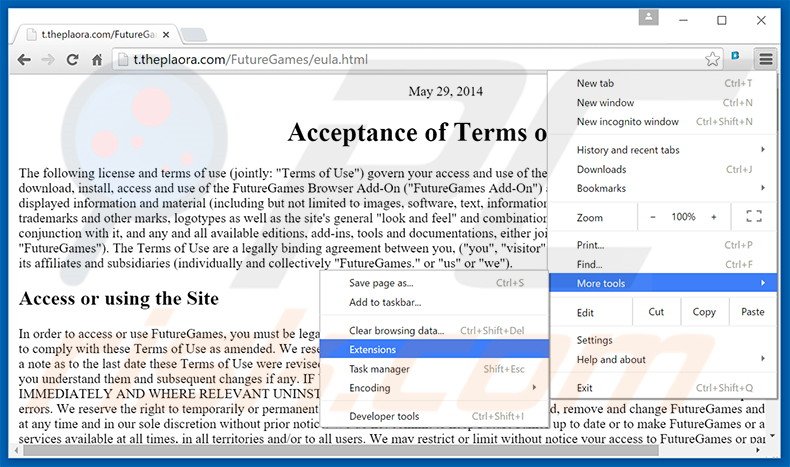Screen dimensions: 790x467
Task: Choose Print... from the menu
Action: [x=663, y=245]
